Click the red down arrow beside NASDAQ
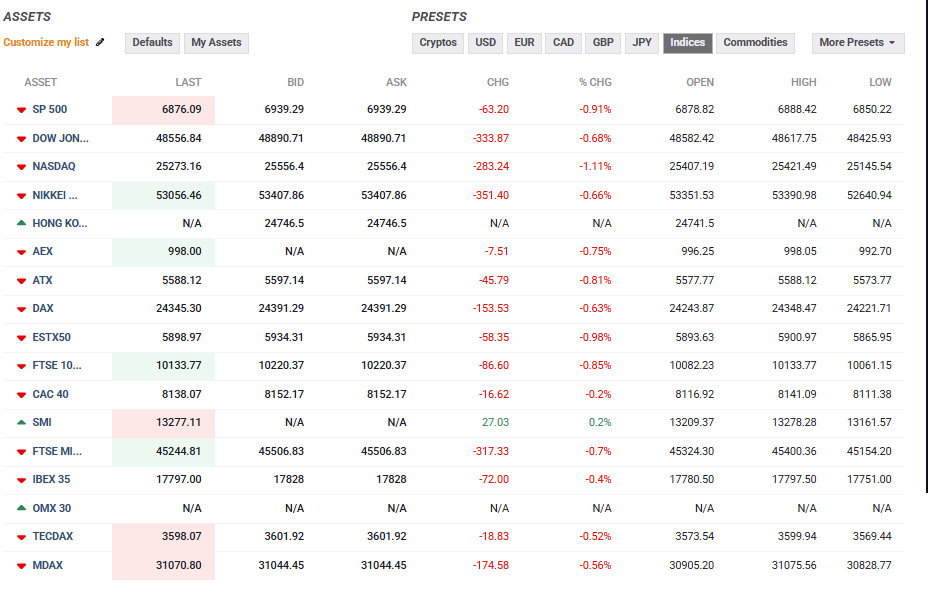This screenshot has height=590, width=928. [21, 166]
